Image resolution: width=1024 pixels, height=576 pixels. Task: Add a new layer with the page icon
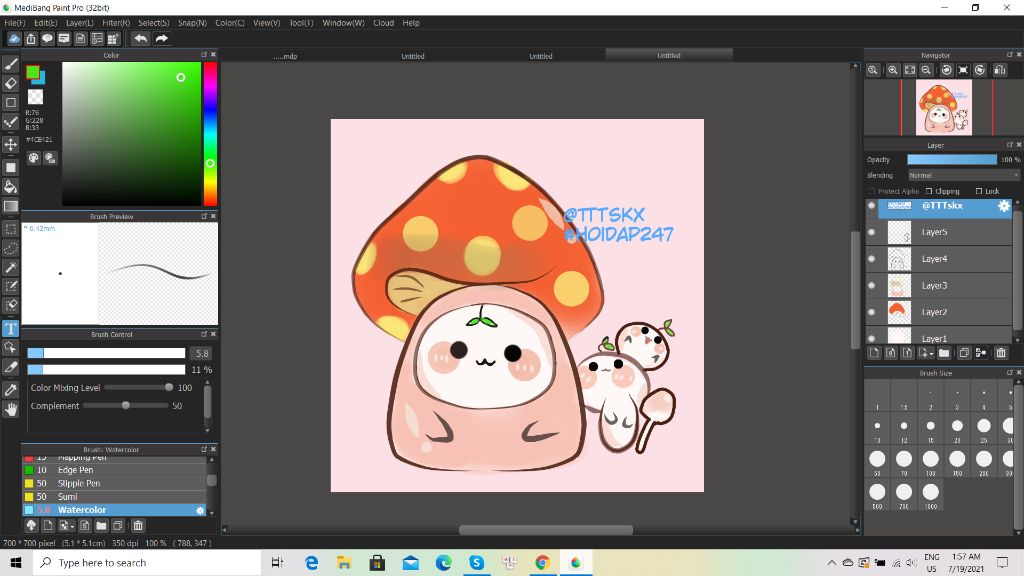[874, 353]
